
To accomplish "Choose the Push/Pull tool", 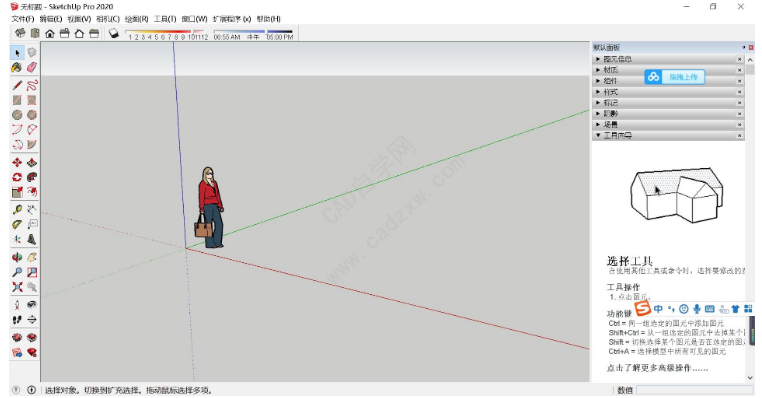I will pyautogui.click(x=32, y=162).
